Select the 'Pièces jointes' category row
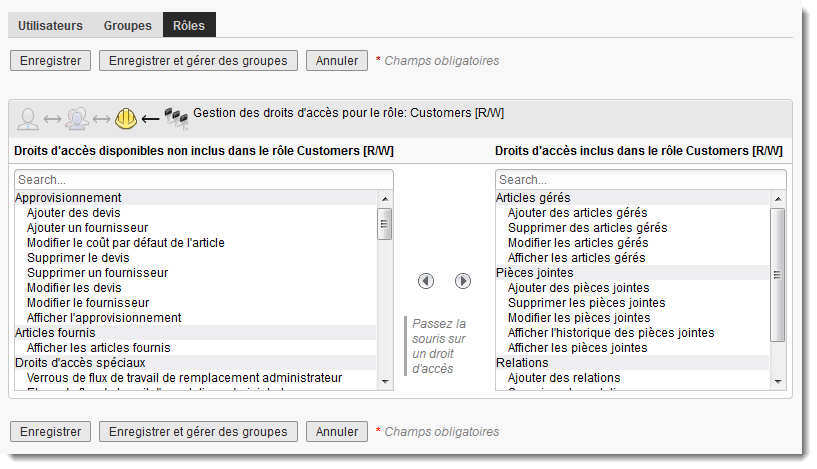The image size is (817, 469). [632, 273]
